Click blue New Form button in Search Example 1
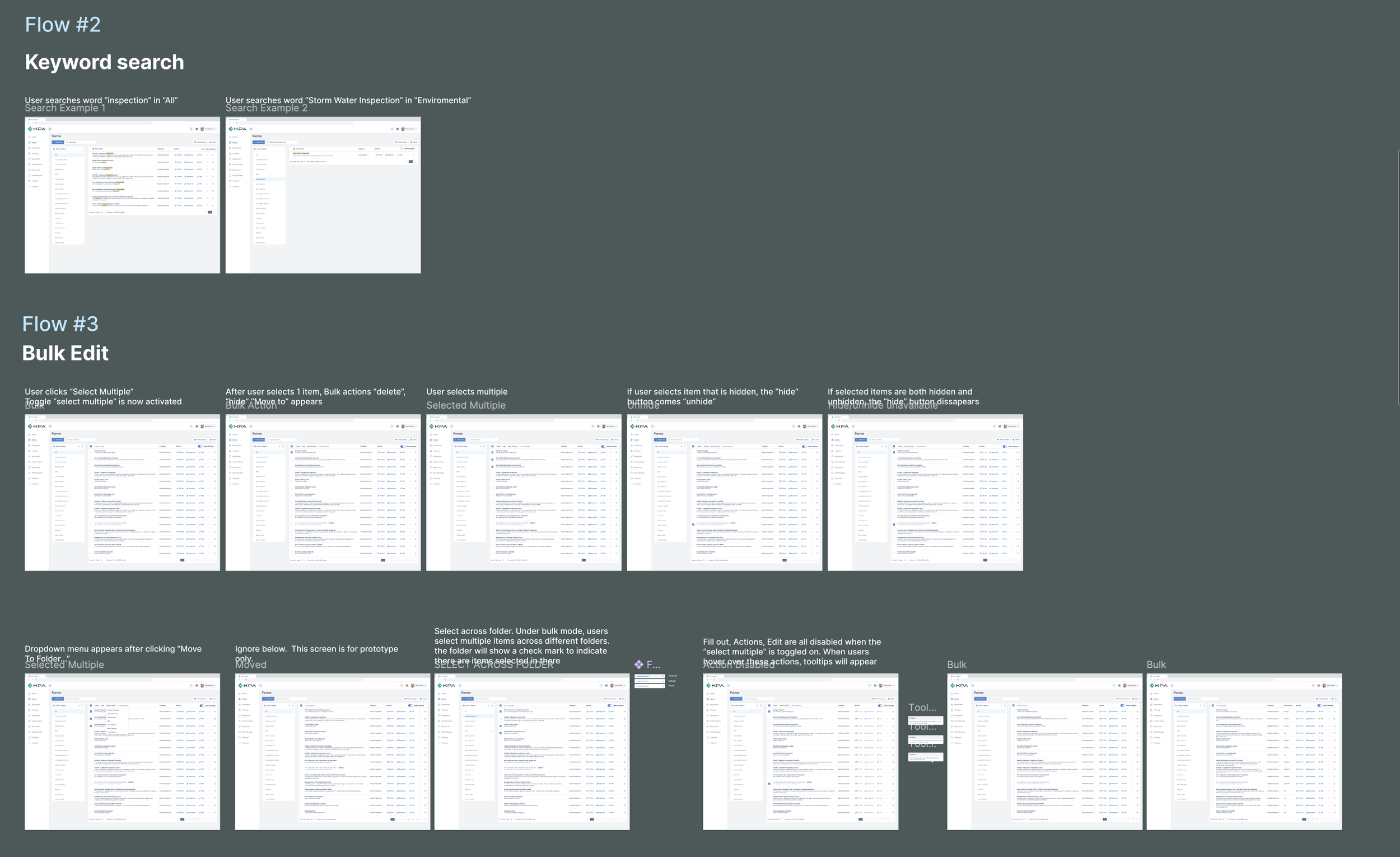 (57, 142)
